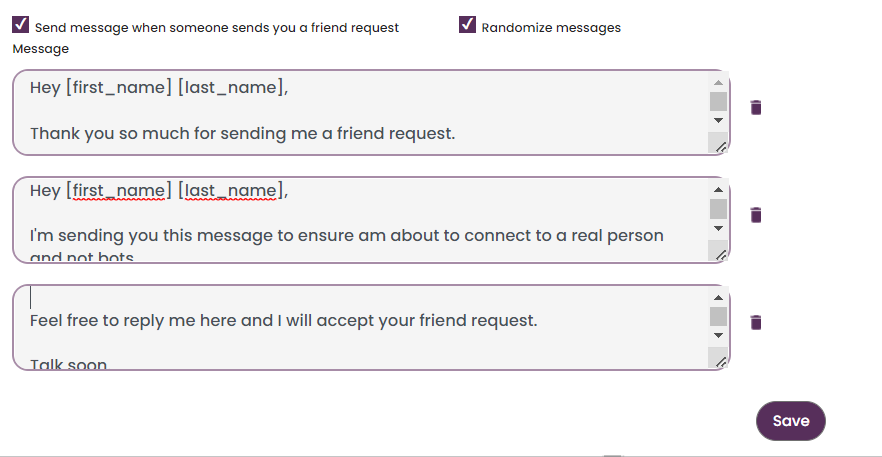Viewport: 882px width, 457px height.
Task: Click resize handle of second message box
Action: [x=719, y=254]
